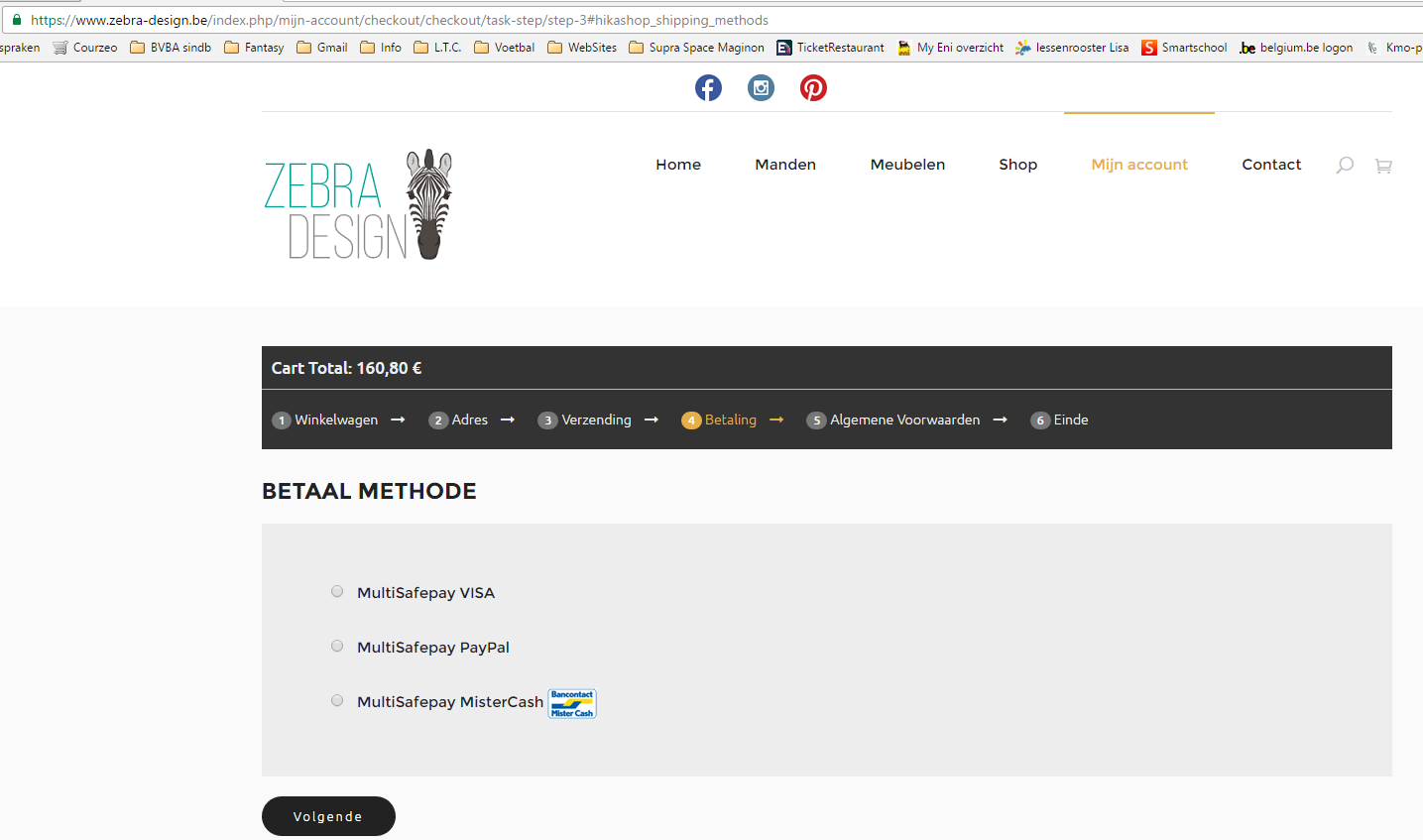Open the Info bookmark folder
The width and height of the screenshot is (1423, 840).
(x=381, y=48)
